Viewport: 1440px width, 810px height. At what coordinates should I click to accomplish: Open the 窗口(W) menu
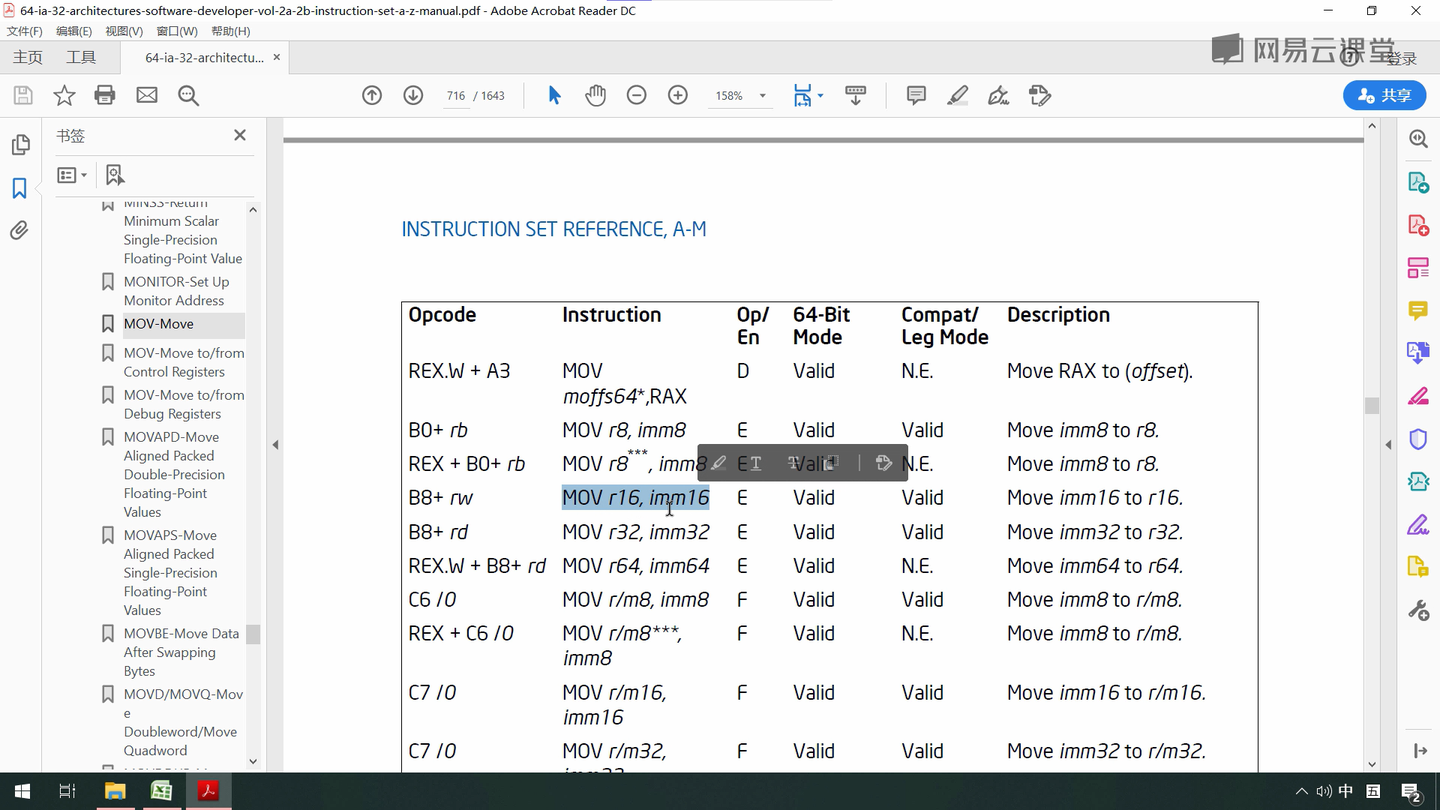(x=177, y=31)
